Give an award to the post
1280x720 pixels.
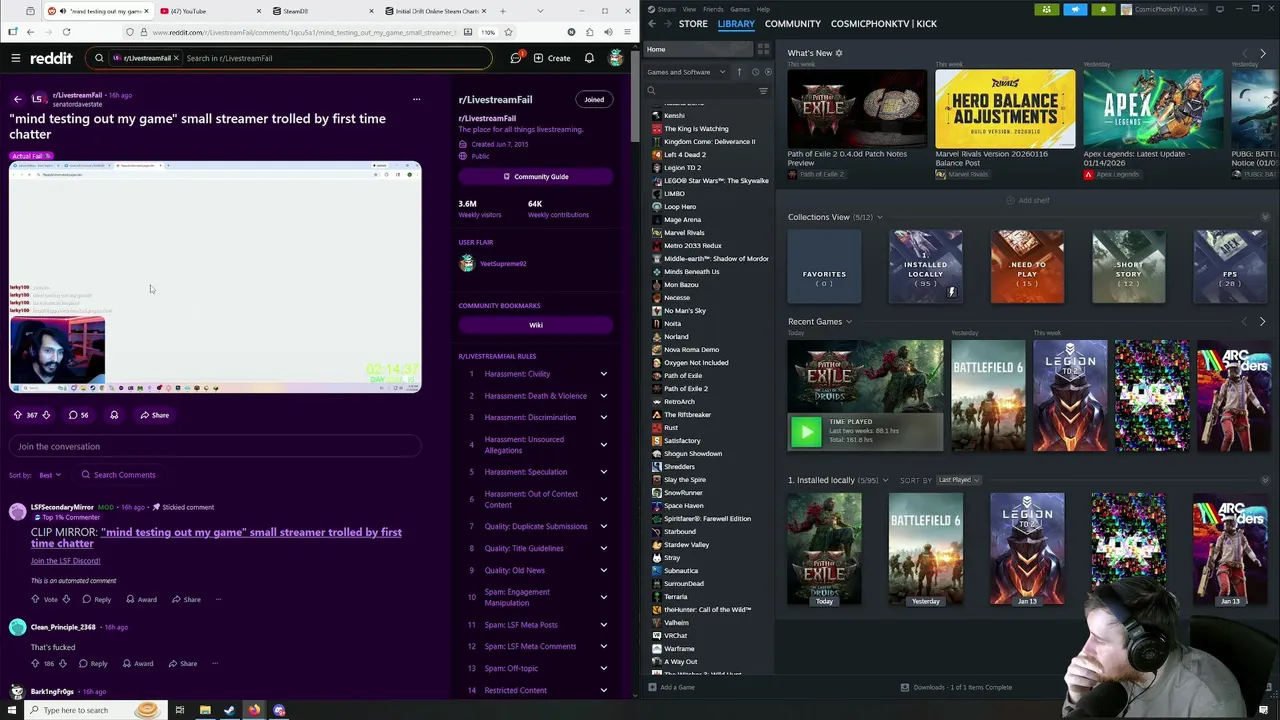pyautogui.click(x=114, y=415)
